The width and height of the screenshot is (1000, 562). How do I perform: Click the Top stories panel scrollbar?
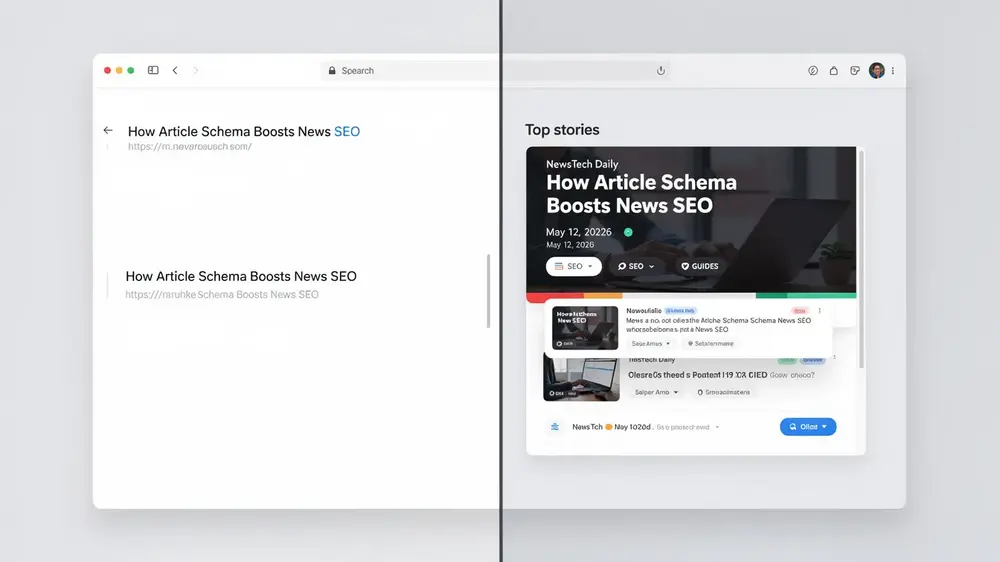tap(861, 258)
